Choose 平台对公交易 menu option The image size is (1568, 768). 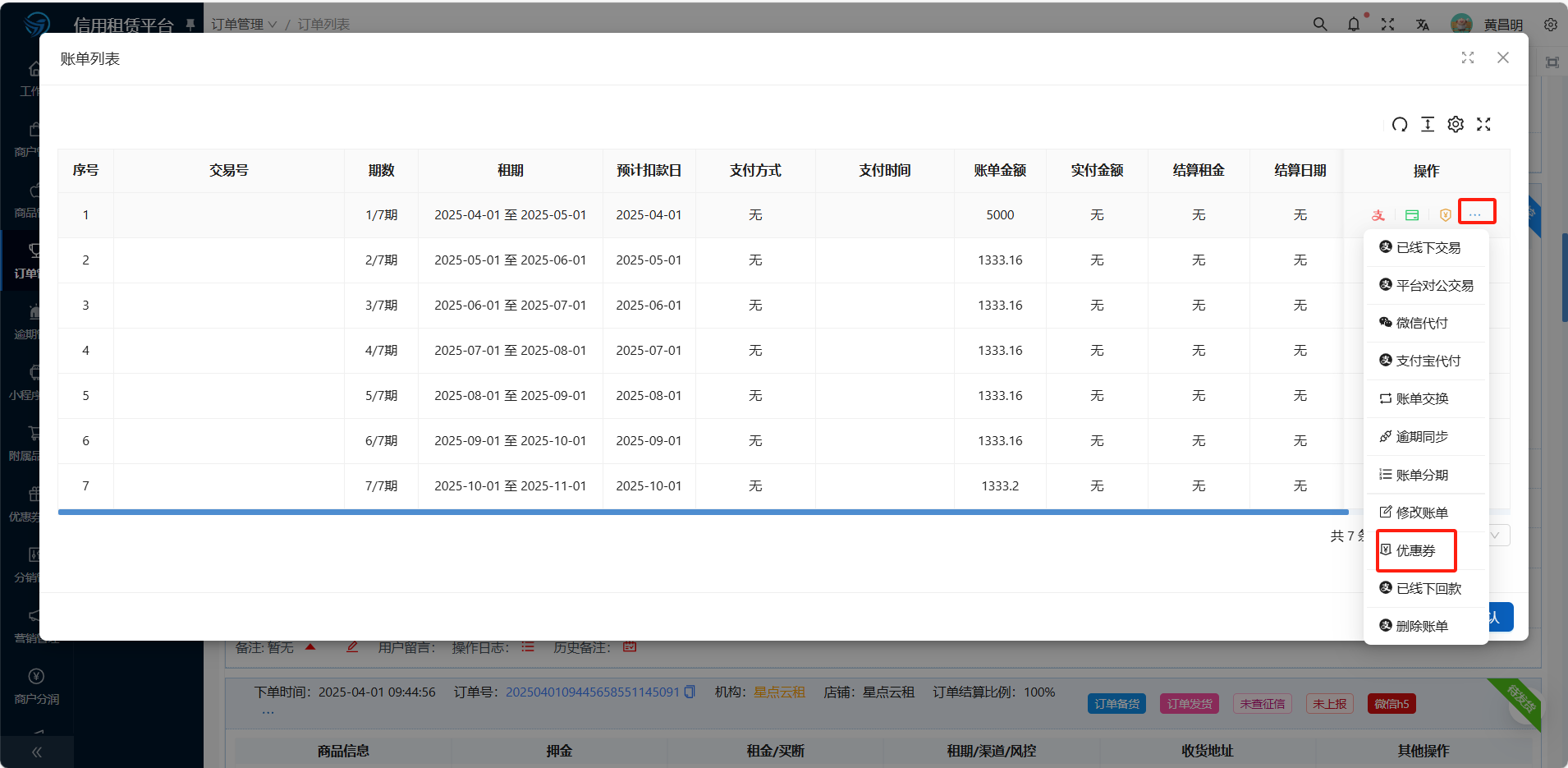[1427, 285]
